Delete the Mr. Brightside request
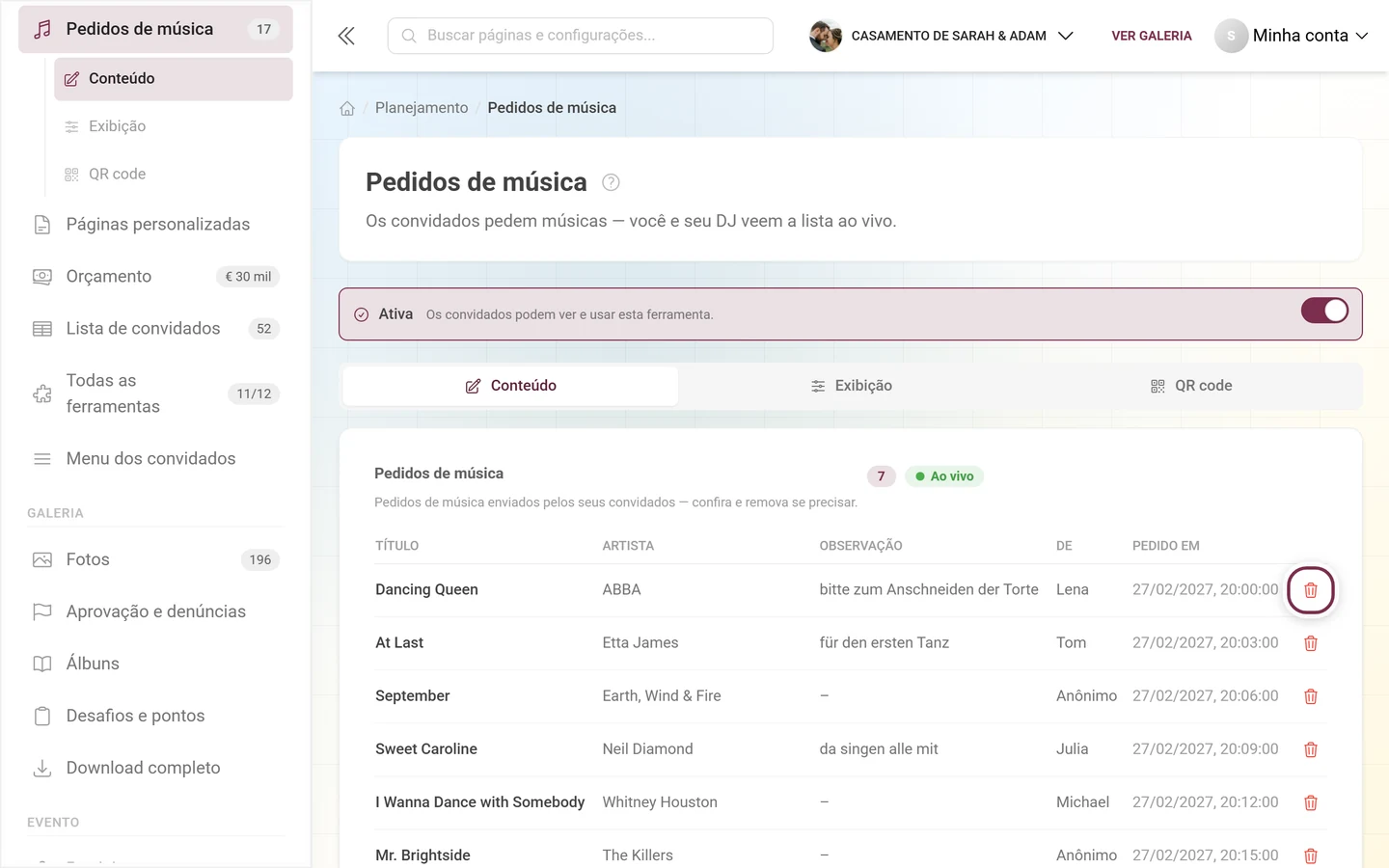The image size is (1389, 868). 1310,855
